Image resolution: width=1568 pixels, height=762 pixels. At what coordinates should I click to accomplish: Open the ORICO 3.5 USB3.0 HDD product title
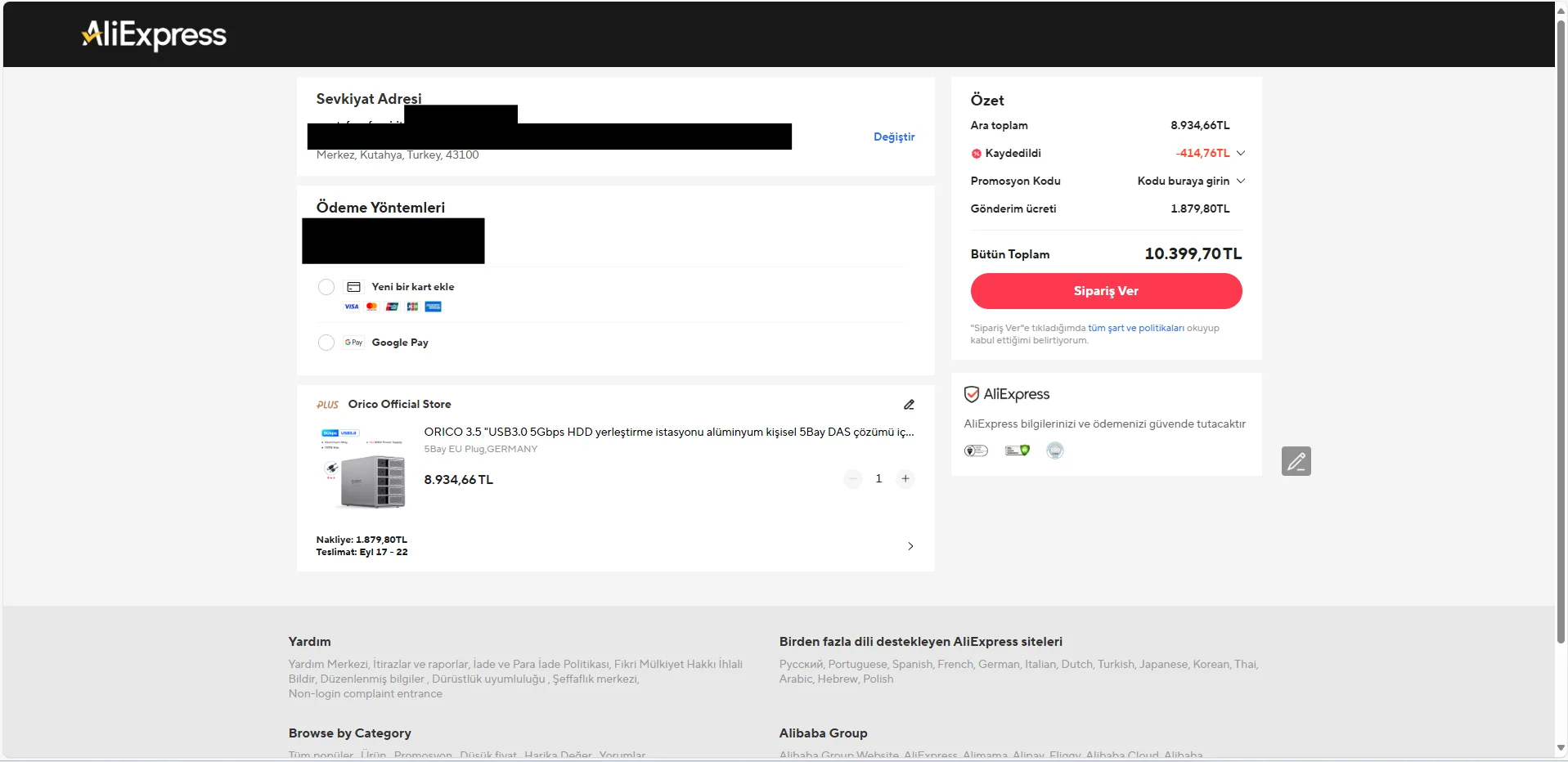669,433
